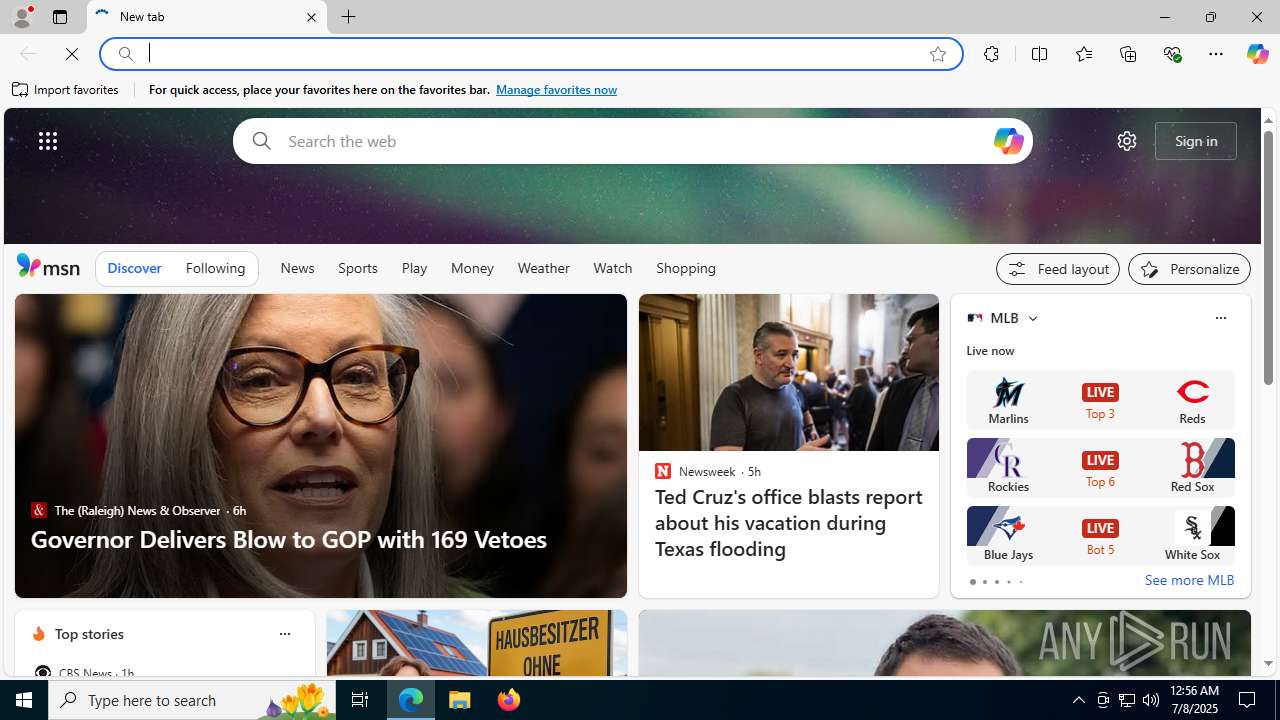Open File Explorer from taskbar
This screenshot has width=1280, height=720.
(x=460, y=700)
